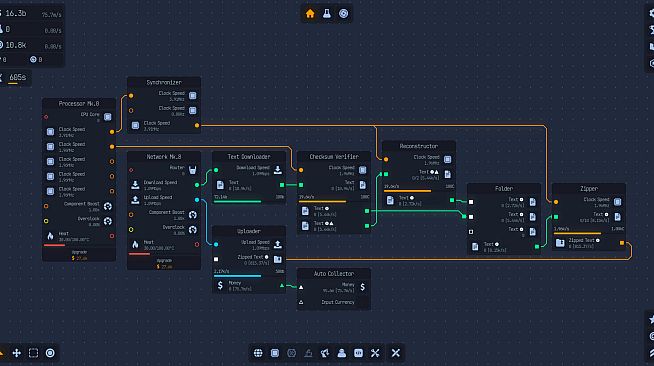Click the dimmed hexagon percent category icon
Viewport: 654px width, 366px height.
pyautogui.click(x=292, y=353)
